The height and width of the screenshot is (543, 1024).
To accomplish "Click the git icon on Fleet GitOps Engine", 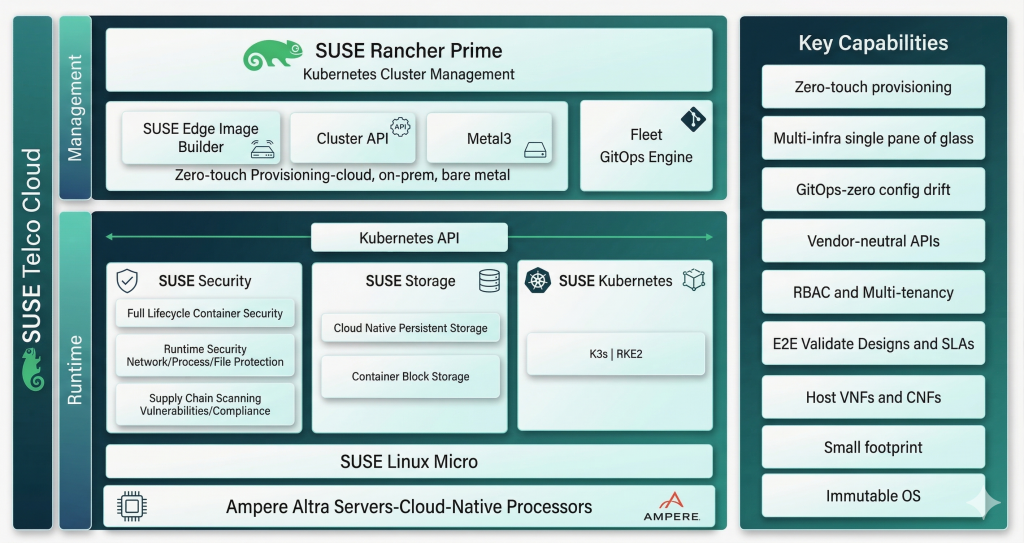I will pyautogui.click(x=693, y=119).
